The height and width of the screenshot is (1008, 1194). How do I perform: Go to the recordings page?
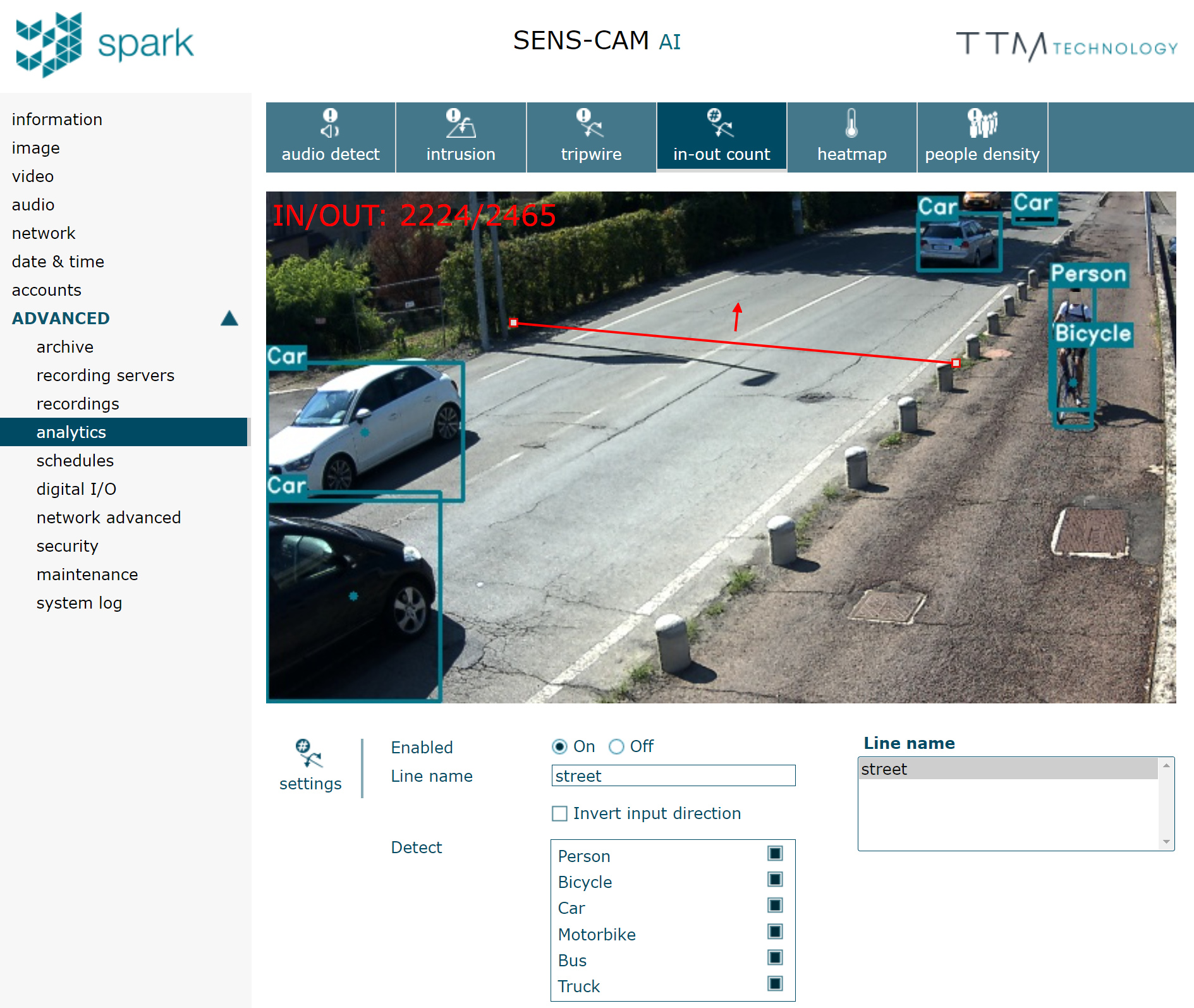pos(78,404)
